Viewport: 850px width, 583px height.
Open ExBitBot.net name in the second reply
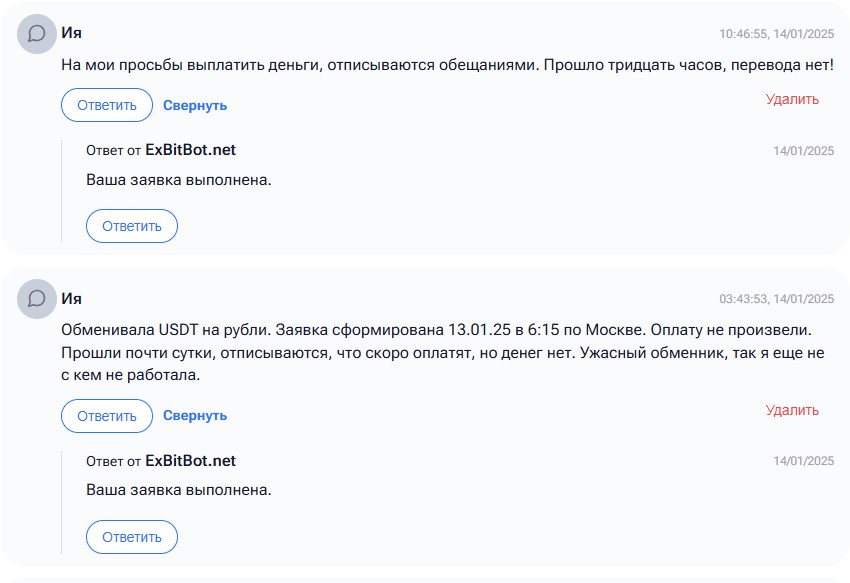[x=190, y=461]
